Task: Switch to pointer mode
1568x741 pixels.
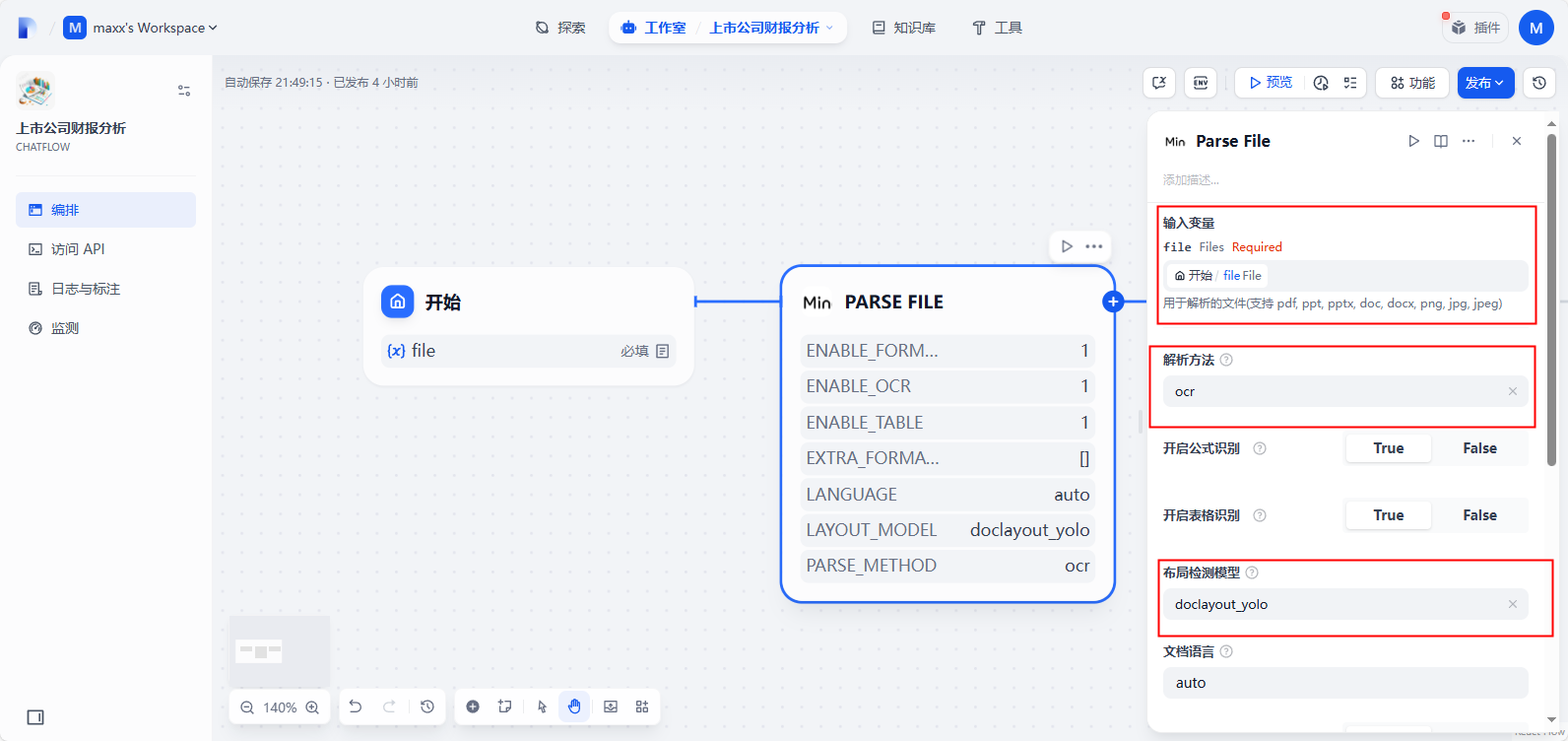Action: (543, 707)
